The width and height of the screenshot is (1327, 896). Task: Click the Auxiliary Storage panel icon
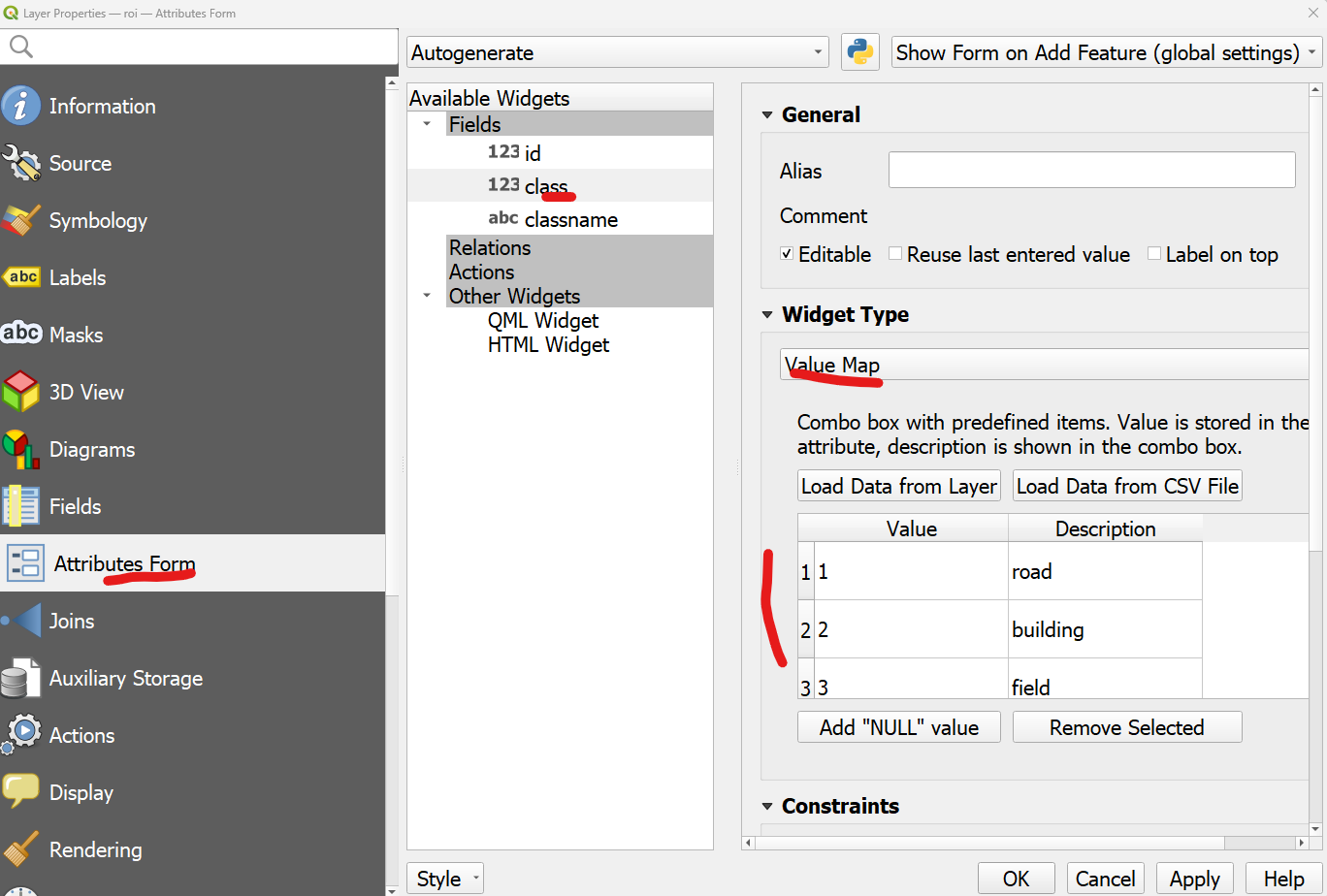pyautogui.click(x=22, y=678)
